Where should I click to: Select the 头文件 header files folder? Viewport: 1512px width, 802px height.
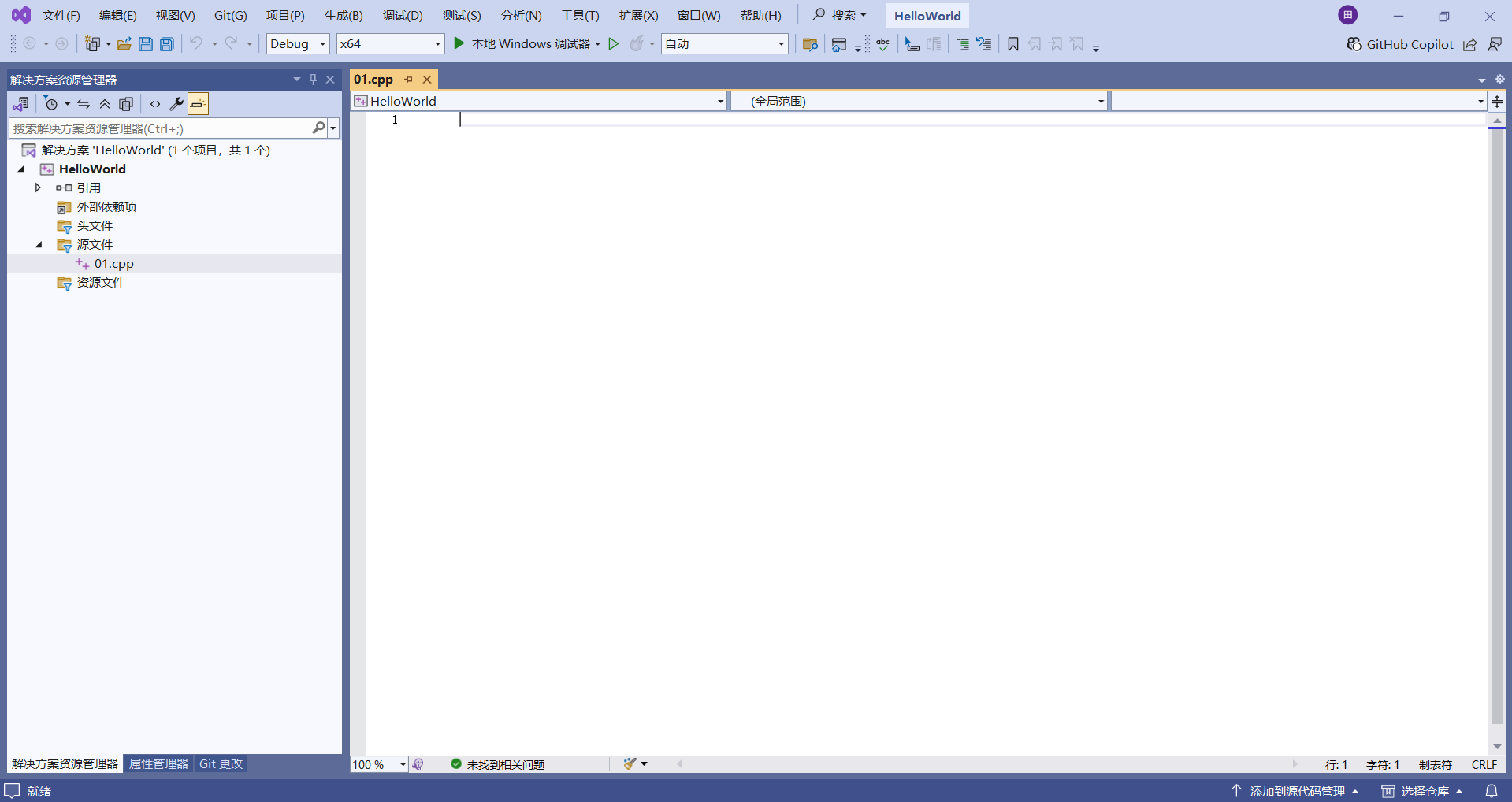95,226
